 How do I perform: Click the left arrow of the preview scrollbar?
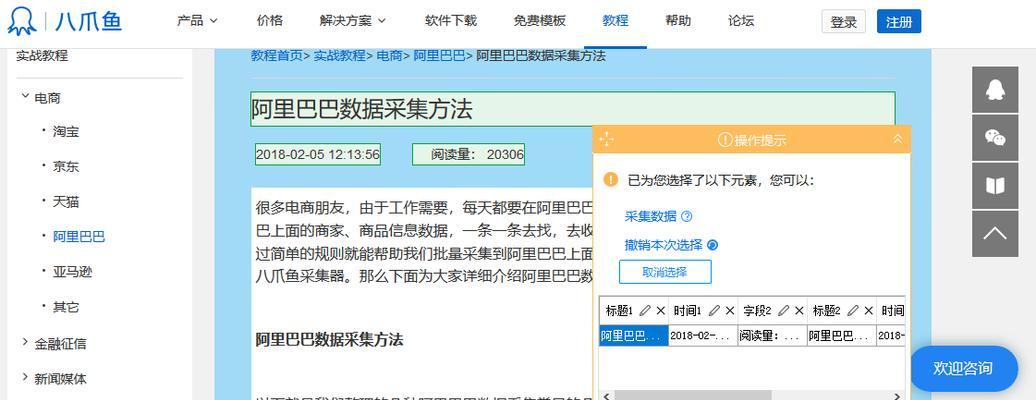tap(606, 395)
